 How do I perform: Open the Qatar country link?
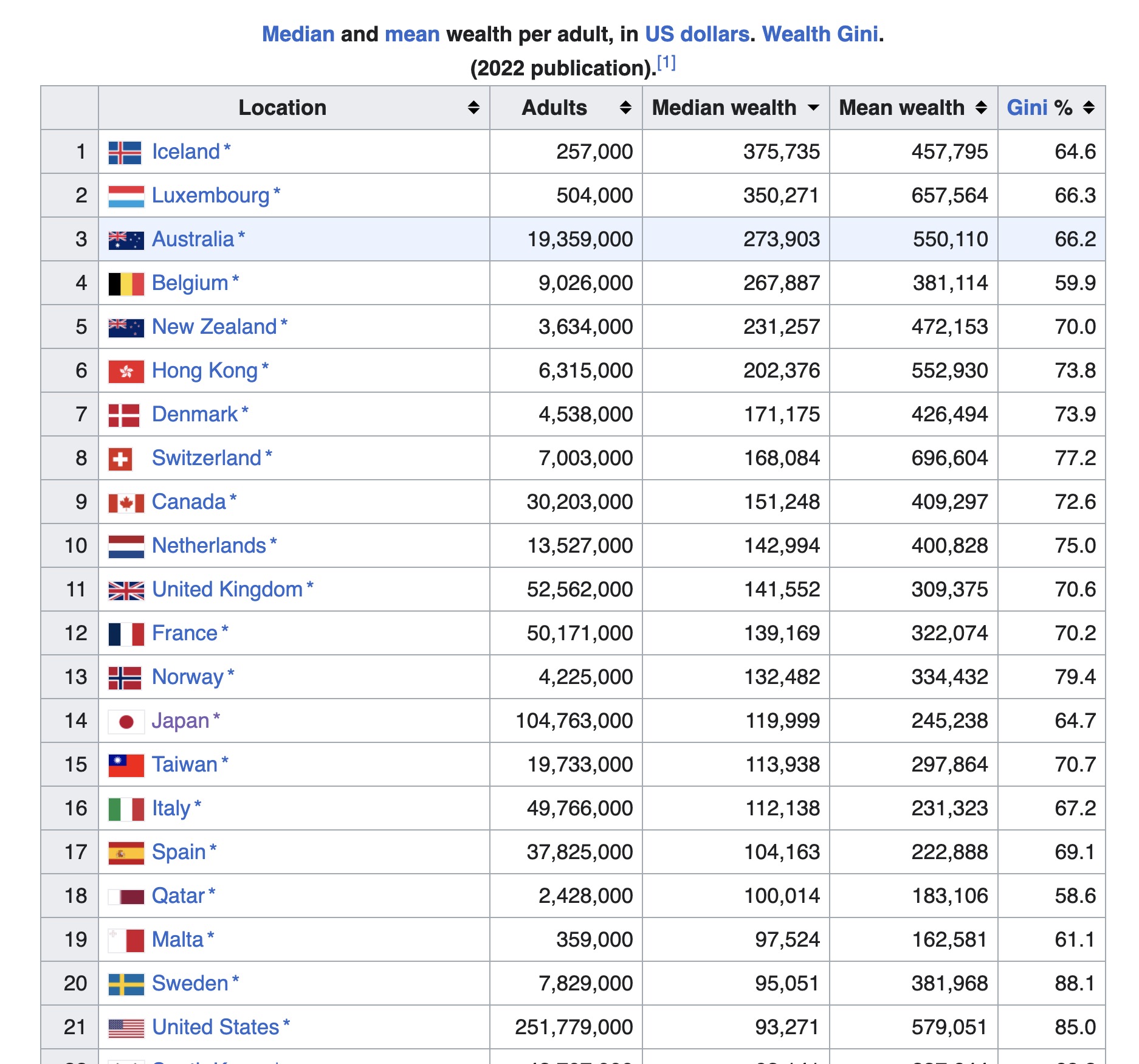click(x=178, y=896)
